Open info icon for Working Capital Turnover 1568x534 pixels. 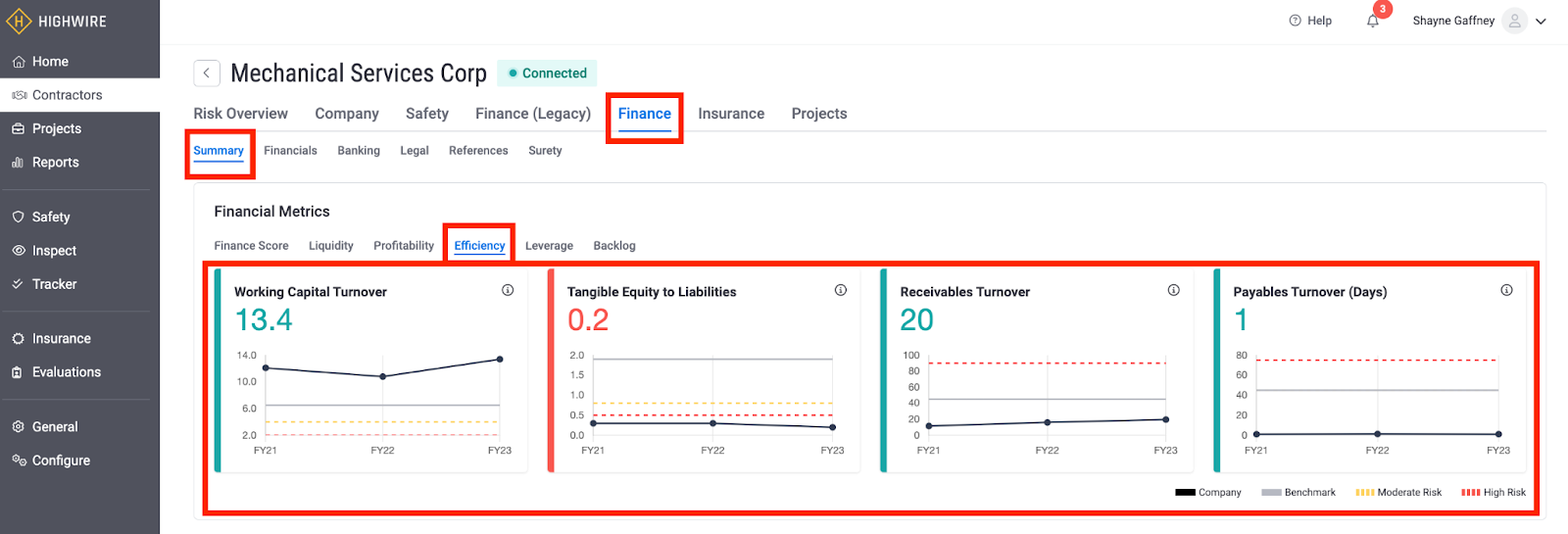click(508, 290)
